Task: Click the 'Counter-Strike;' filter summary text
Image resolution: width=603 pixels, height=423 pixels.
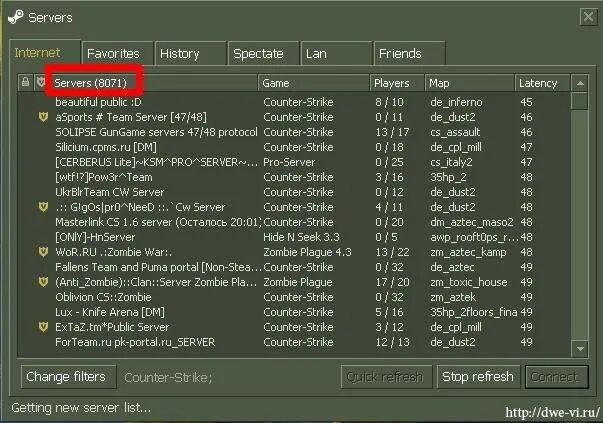Action: point(168,377)
